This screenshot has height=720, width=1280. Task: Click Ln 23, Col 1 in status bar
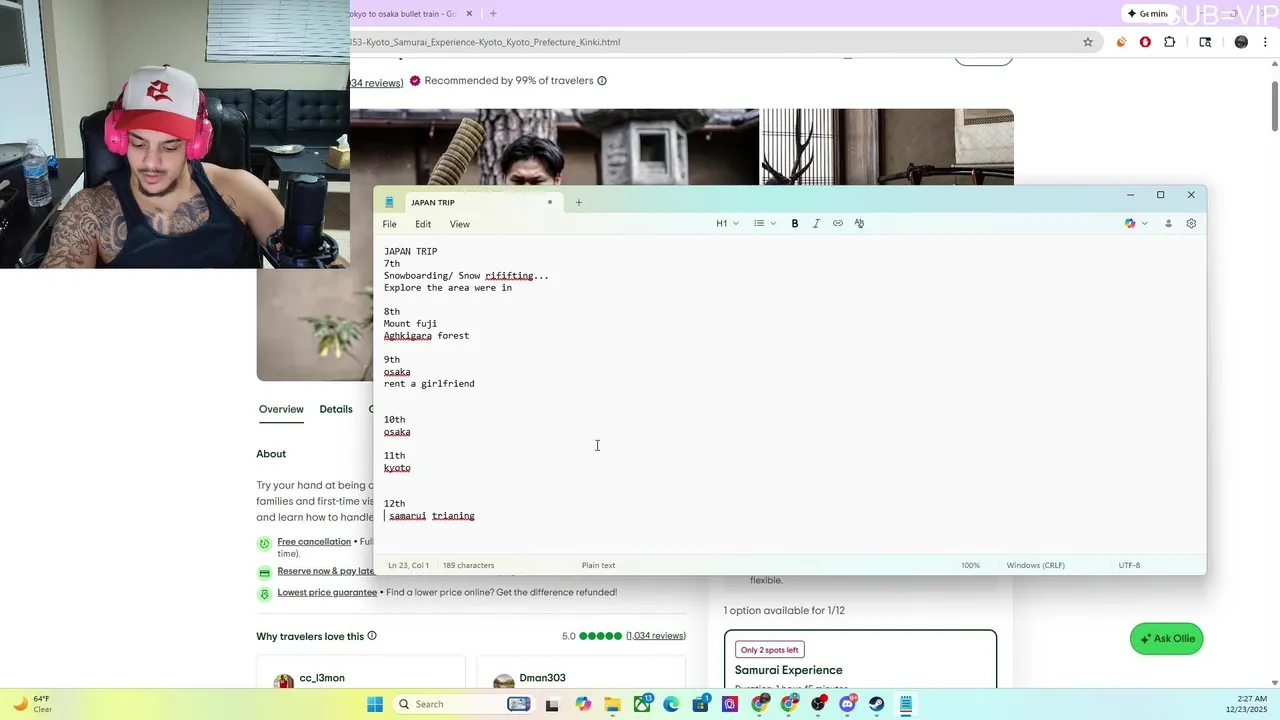click(x=408, y=565)
